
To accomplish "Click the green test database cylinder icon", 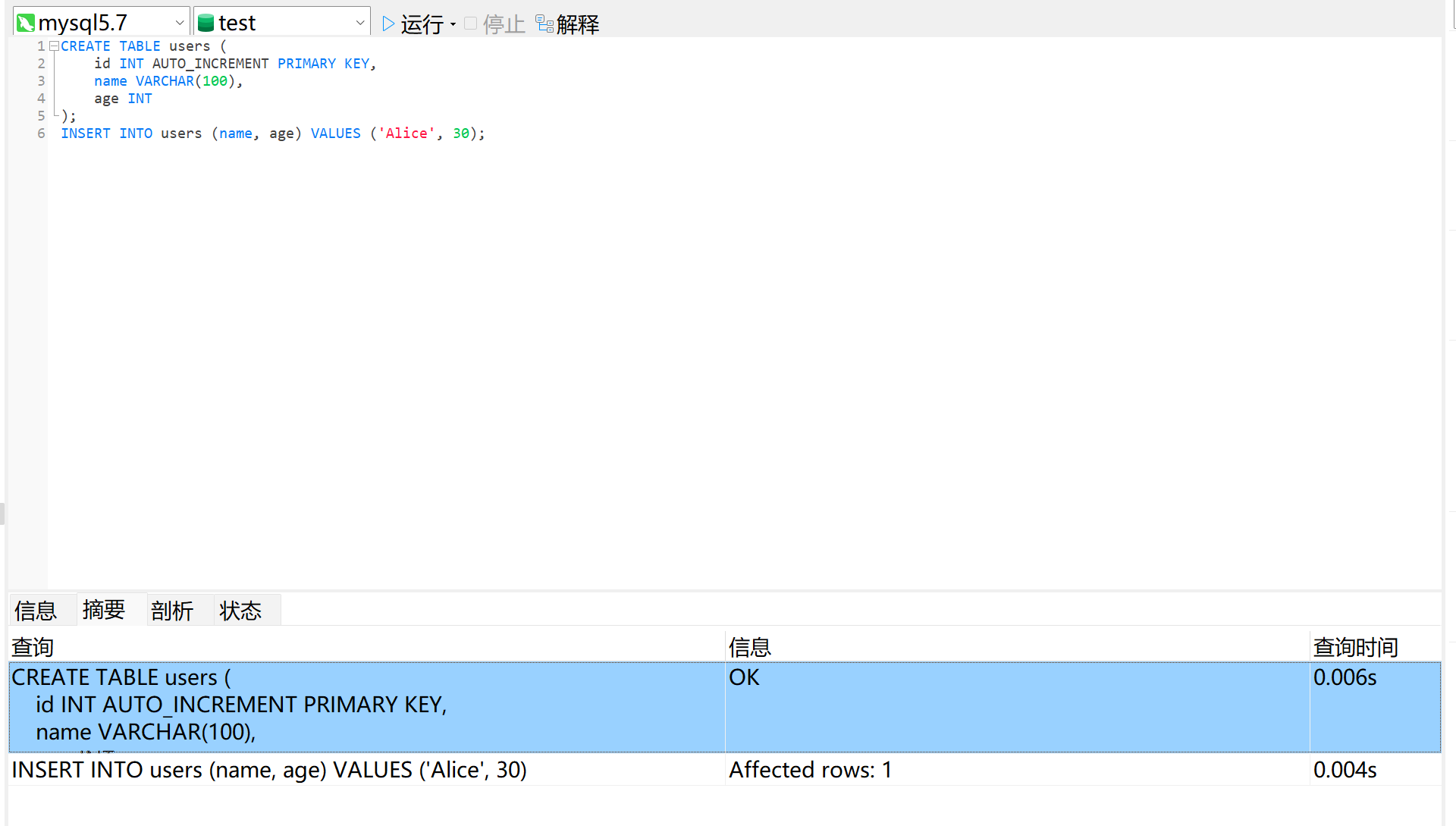I will (206, 23).
